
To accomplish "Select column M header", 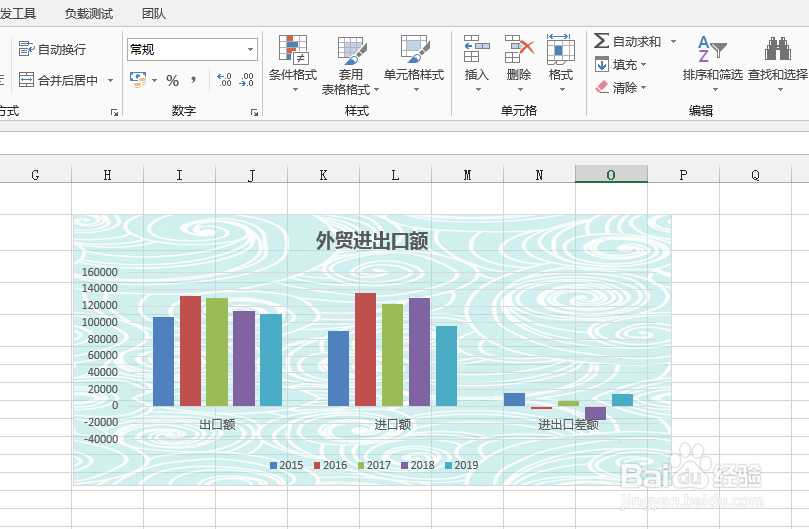I will (x=467, y=175).
